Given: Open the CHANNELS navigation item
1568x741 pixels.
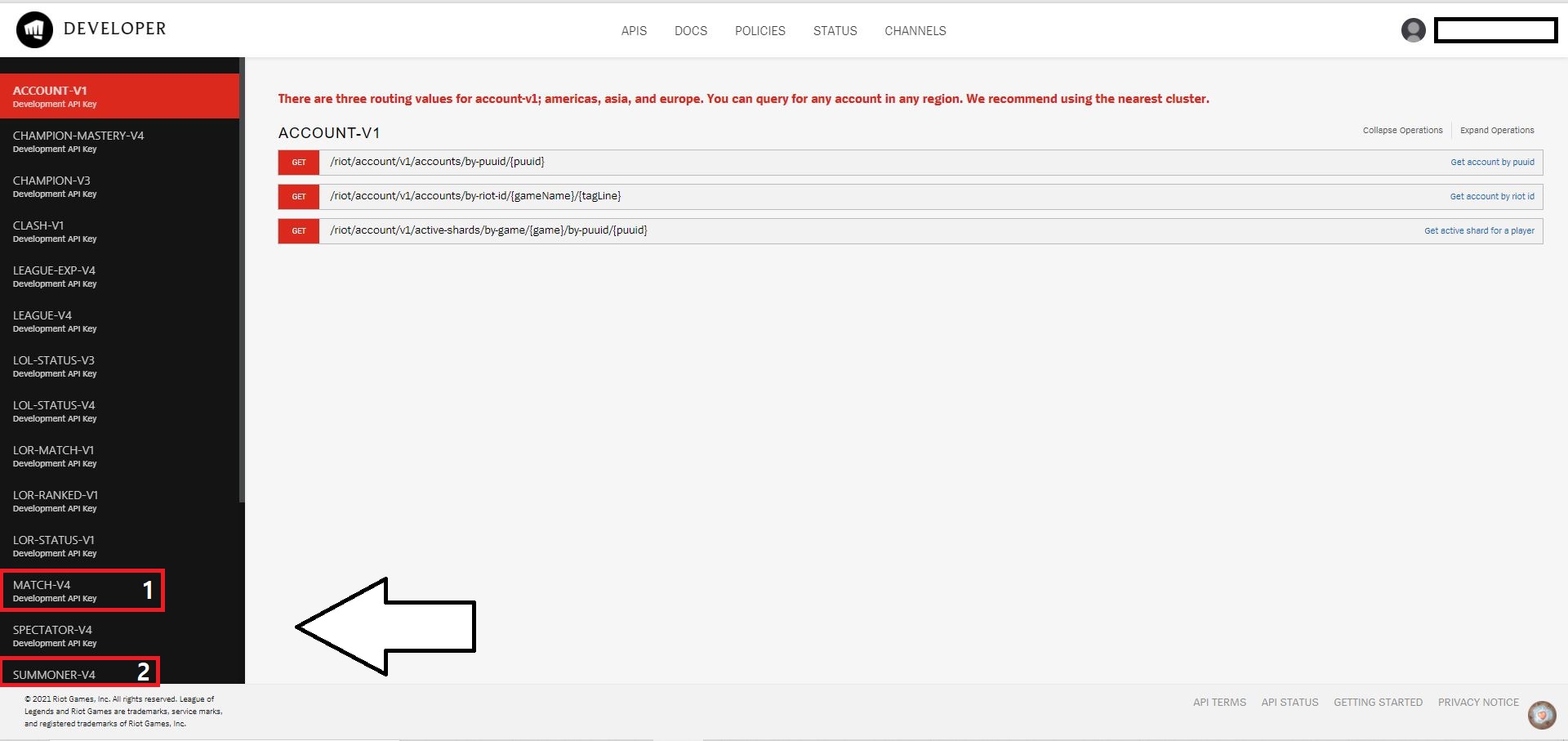Looking at the screenshot, I should (915, 31).
